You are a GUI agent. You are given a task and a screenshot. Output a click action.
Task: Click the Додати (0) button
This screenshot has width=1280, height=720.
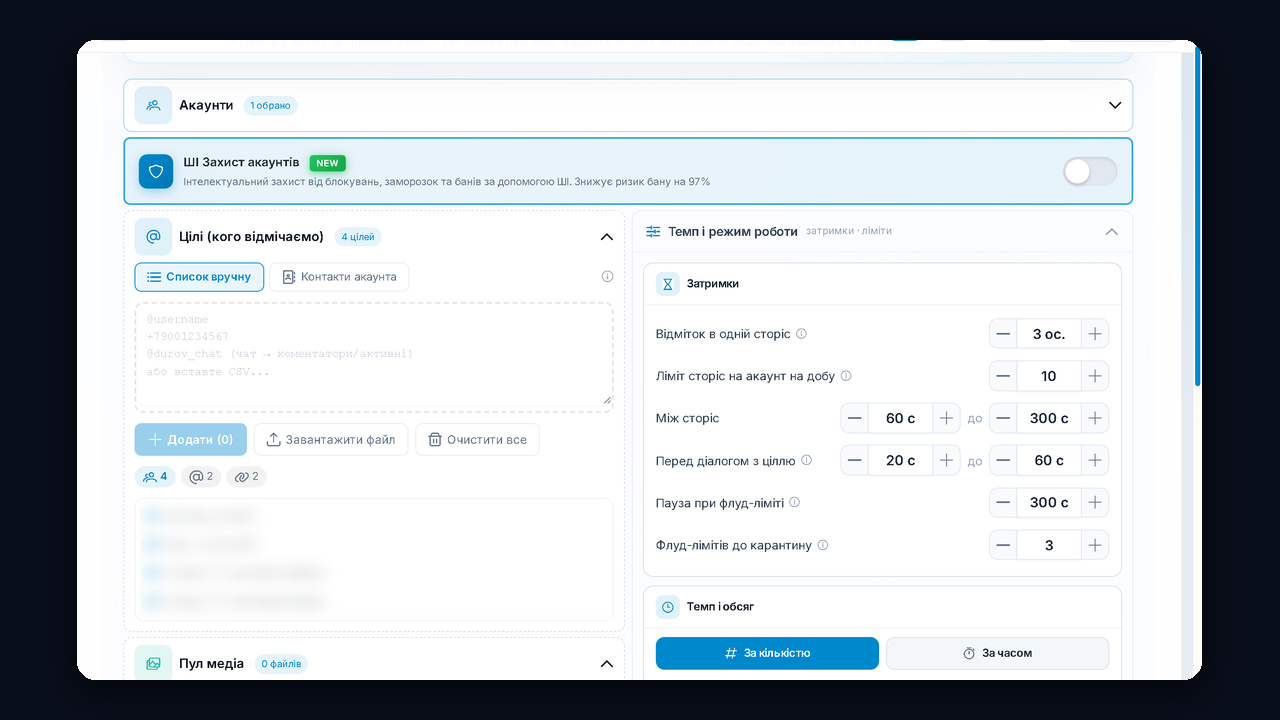(191, 440)
